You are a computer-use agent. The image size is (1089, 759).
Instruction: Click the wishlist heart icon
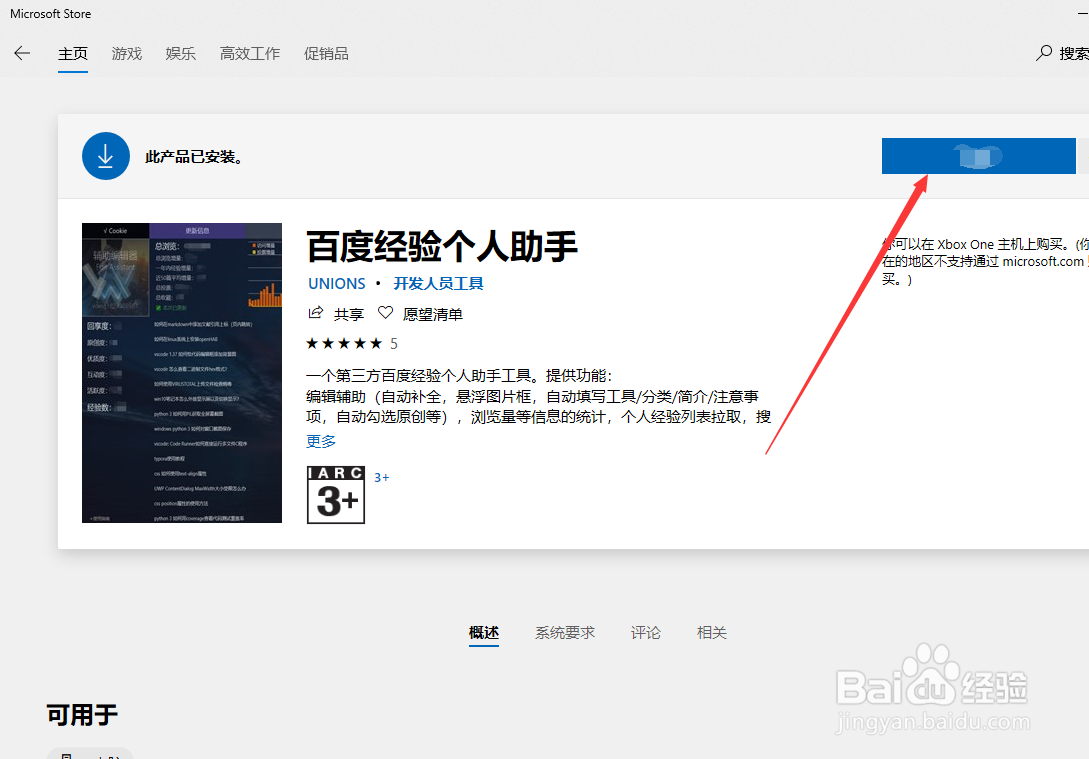coord(385,313)
